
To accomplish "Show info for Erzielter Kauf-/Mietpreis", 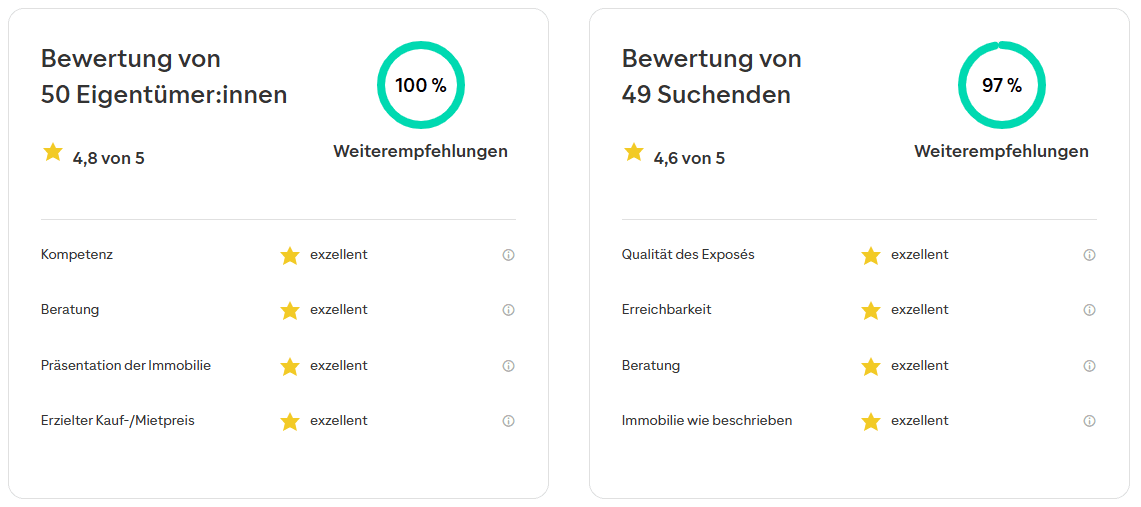I will coord(508,421).
